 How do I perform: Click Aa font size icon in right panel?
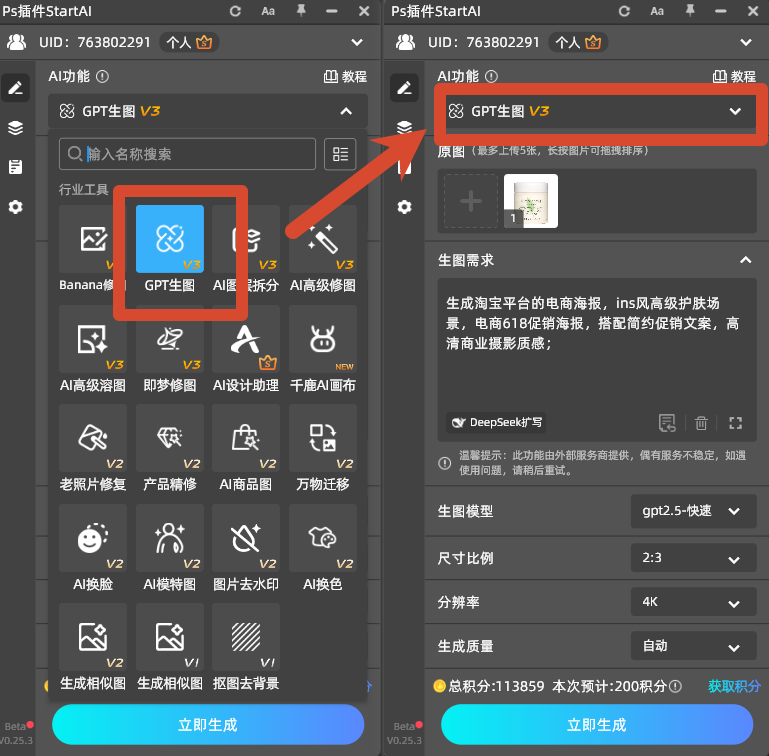(x=657, y=11)
